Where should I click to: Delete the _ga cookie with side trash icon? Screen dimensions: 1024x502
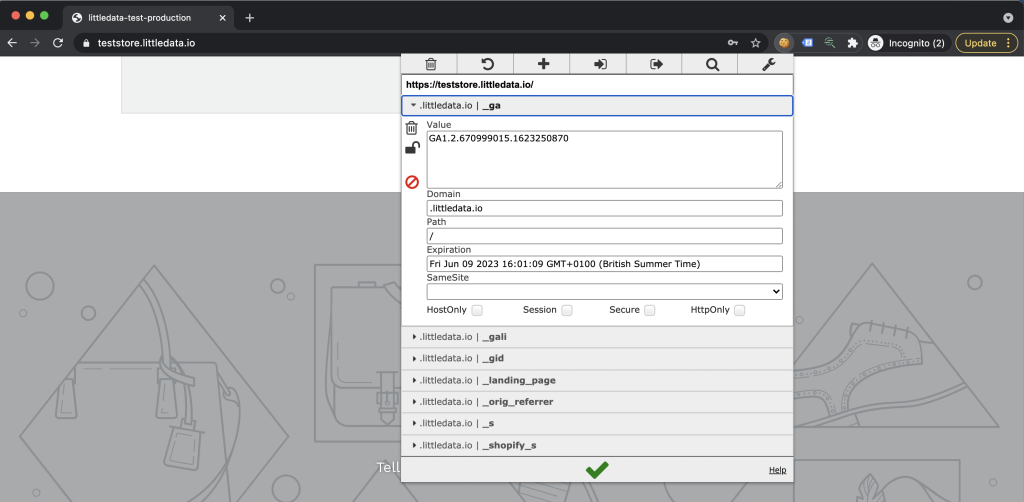(x=411, y=128)
